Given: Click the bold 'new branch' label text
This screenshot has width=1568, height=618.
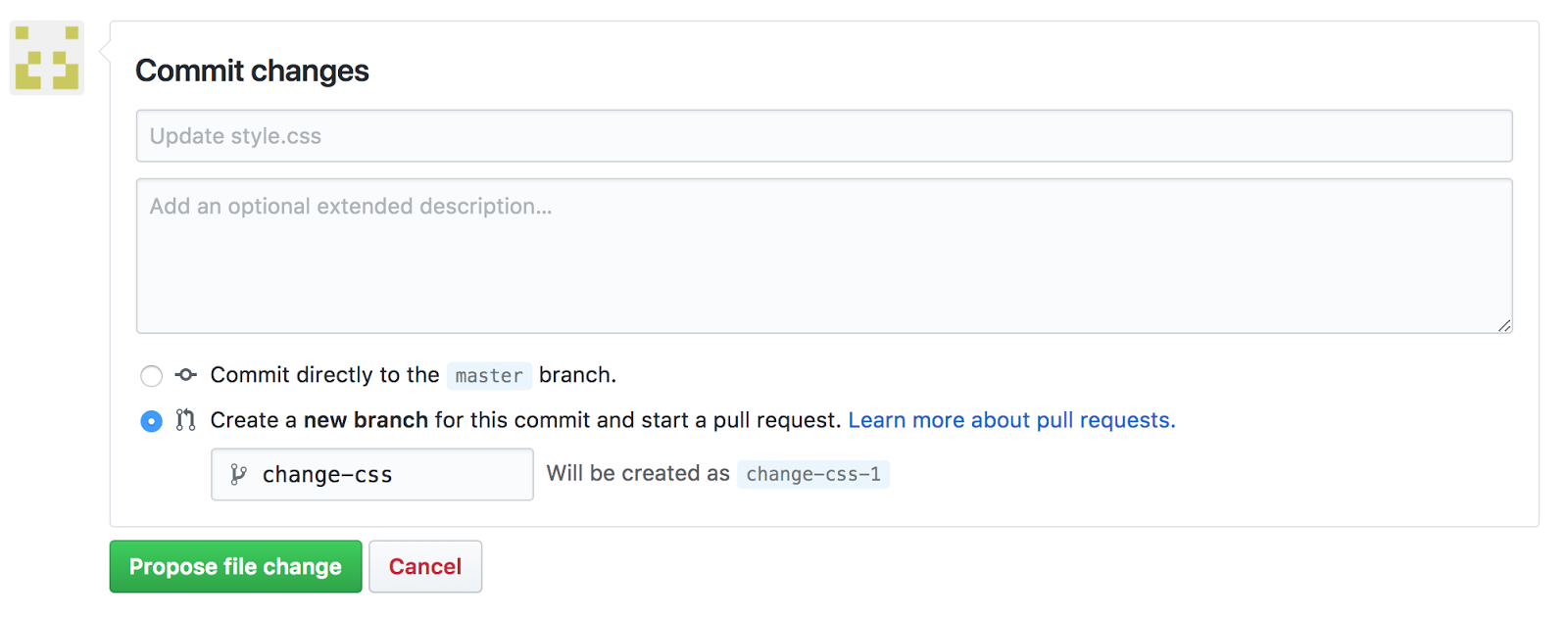Looking at the screenshot, I should tap(366, 420).
